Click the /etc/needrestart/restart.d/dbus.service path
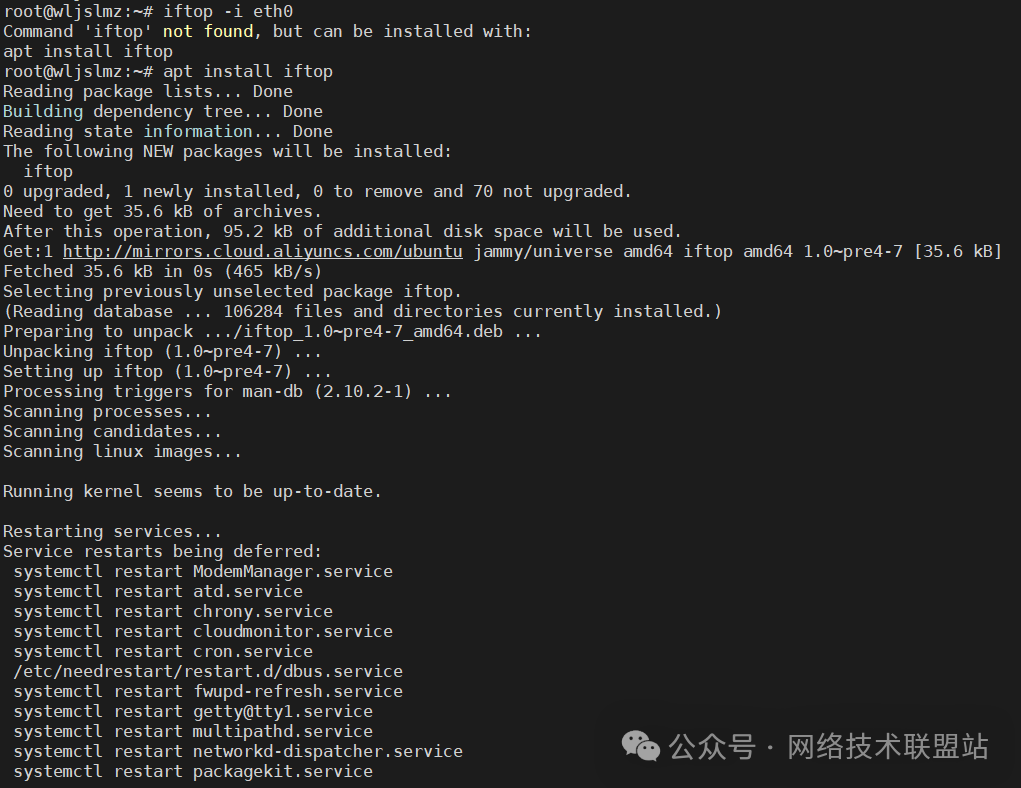 pos(208,671)
